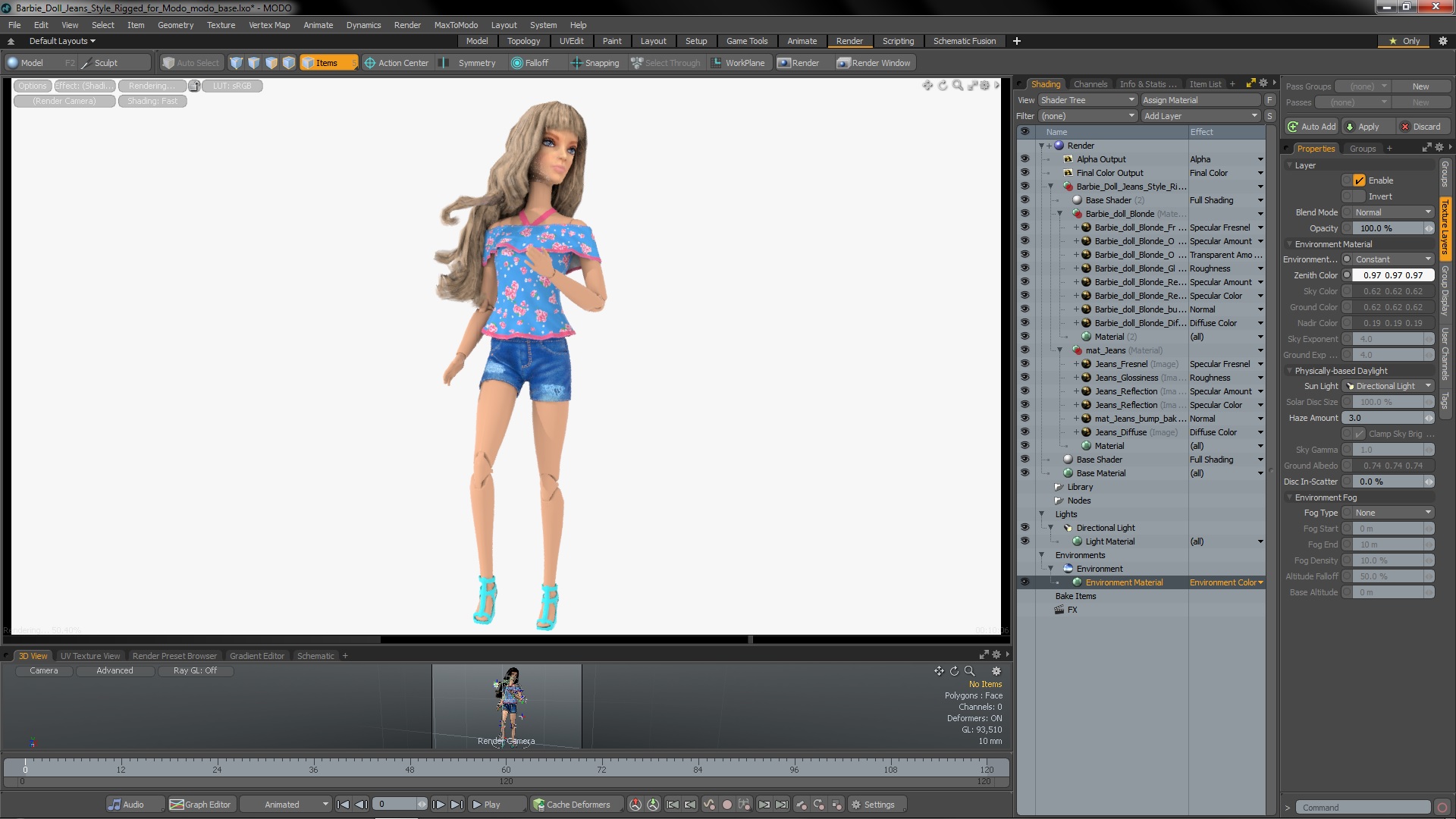The height and width of the screenshot is (819, 1456).
Task: Switch to the Channels tab
Action: point(1090,84)
